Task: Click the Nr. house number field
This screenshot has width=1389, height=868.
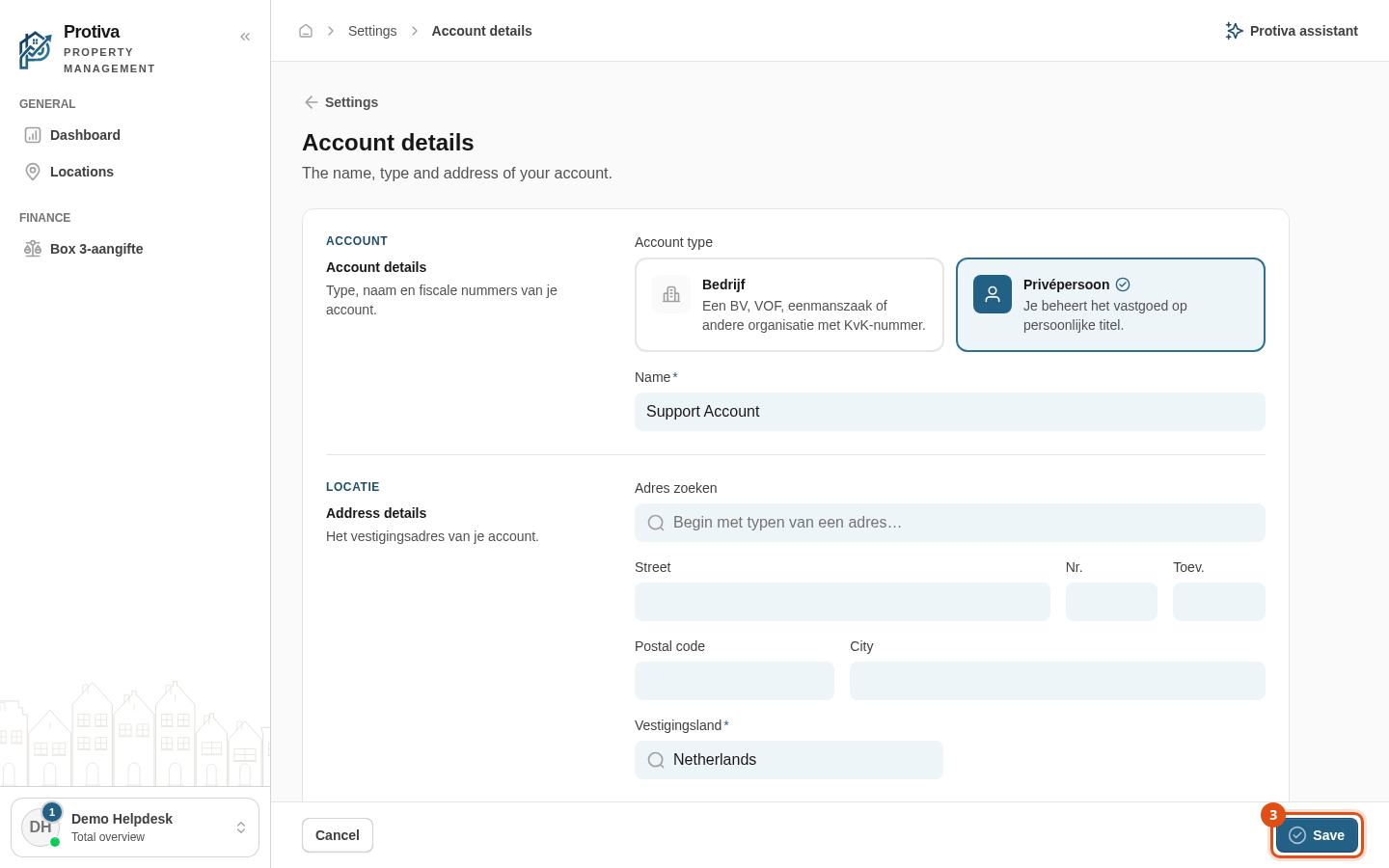Action: coord(1111,602)
